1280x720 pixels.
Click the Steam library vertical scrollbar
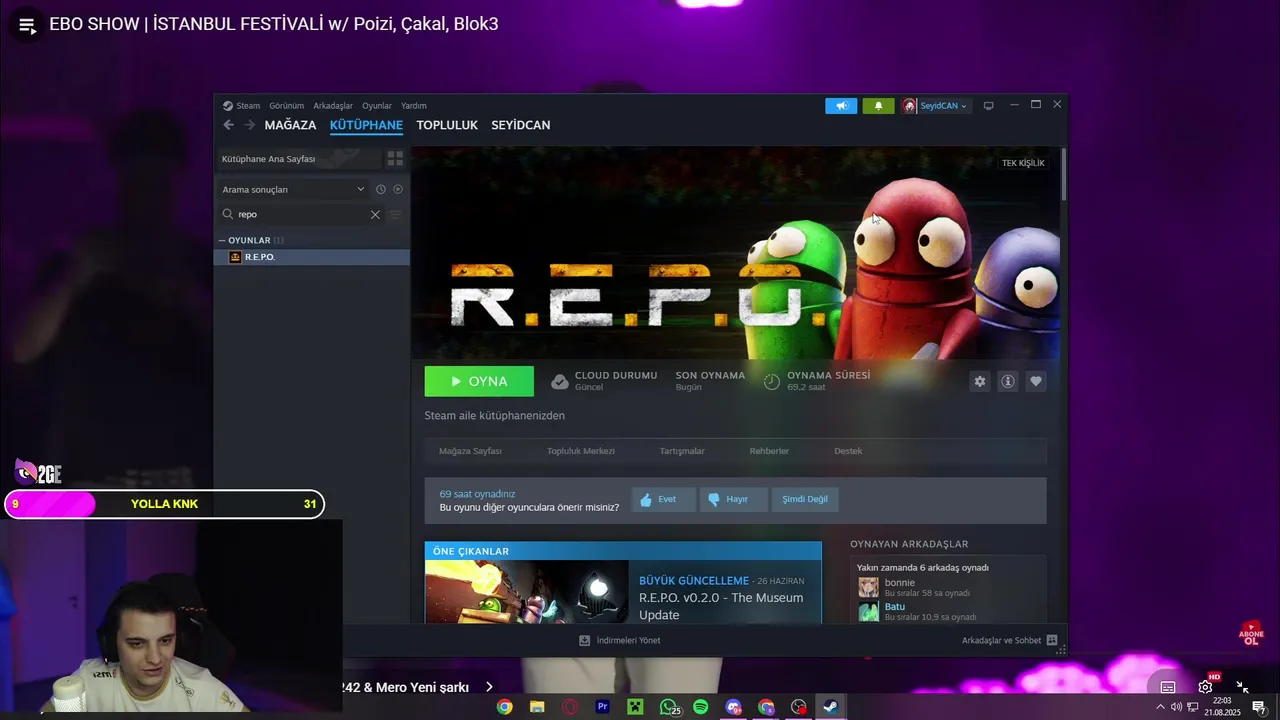click(x=1064, y=175)
